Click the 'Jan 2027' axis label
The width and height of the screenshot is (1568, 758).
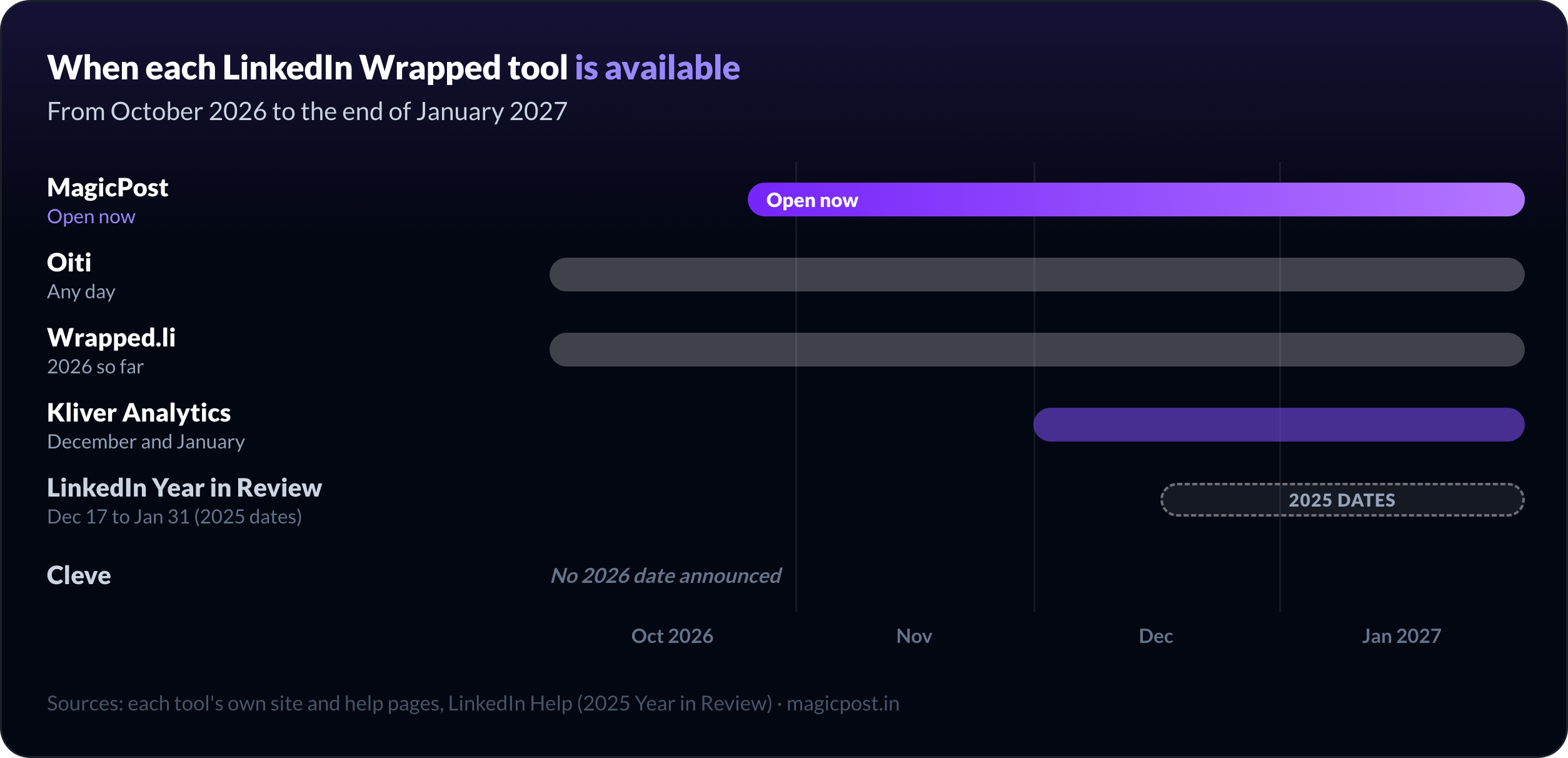[x=1402, y=636]
